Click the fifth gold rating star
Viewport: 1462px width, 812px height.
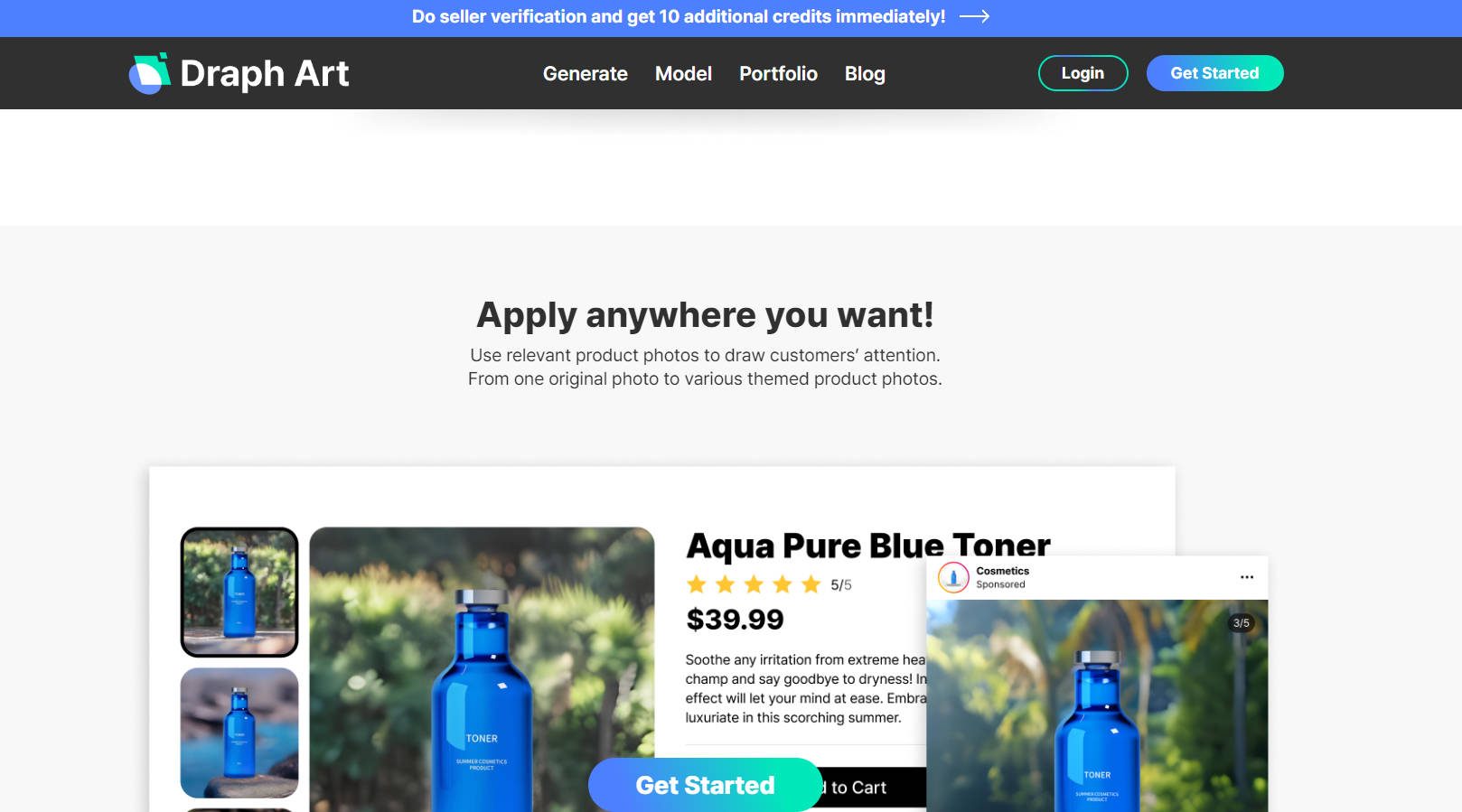pos(811,584)
